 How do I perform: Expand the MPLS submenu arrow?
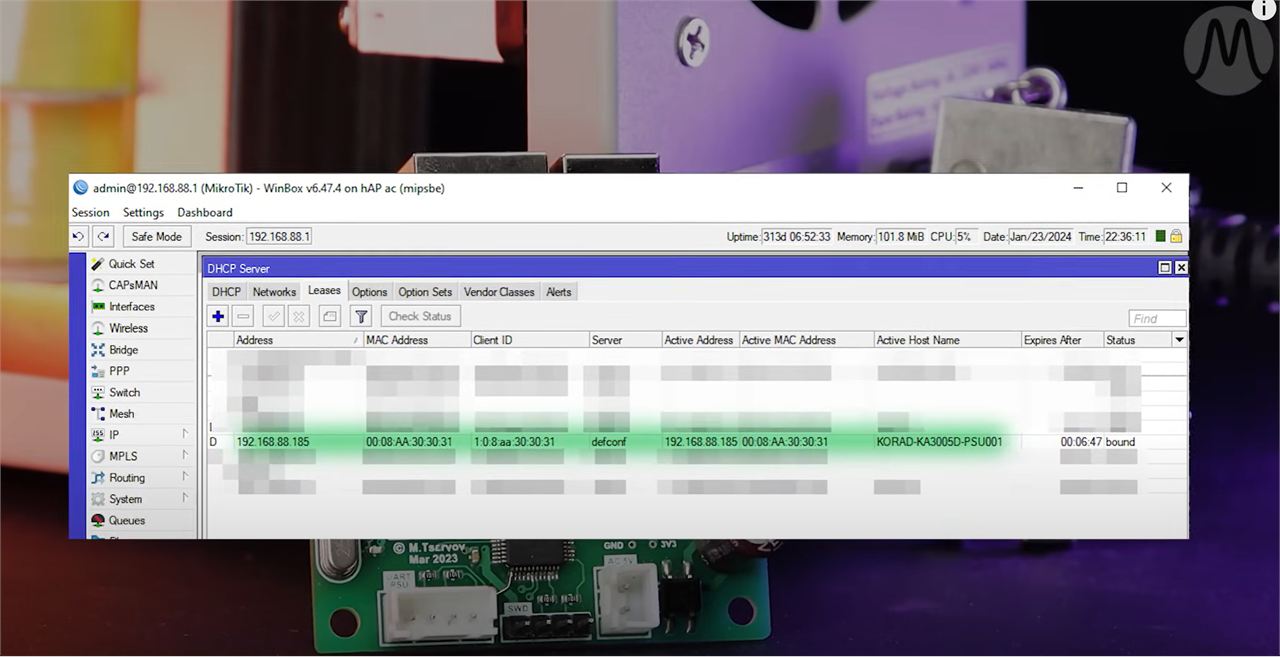[x=185, y=455]
